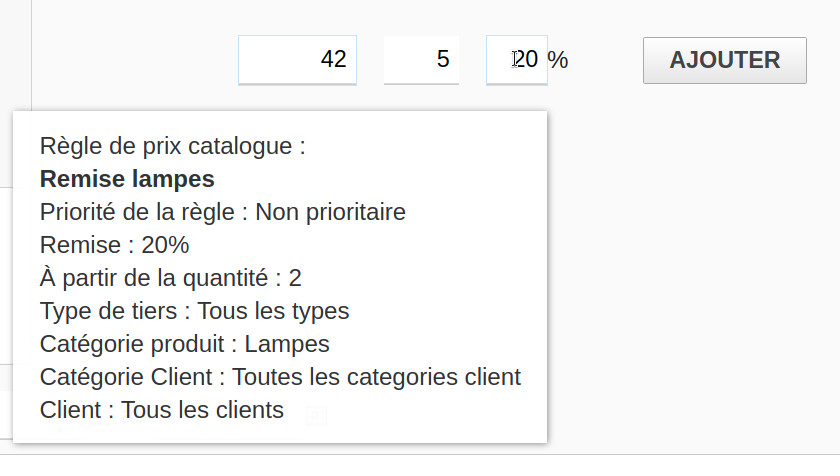840x476 pixels.
Task: Click the 'Non prioritaire' priority value
Action: 330,212
